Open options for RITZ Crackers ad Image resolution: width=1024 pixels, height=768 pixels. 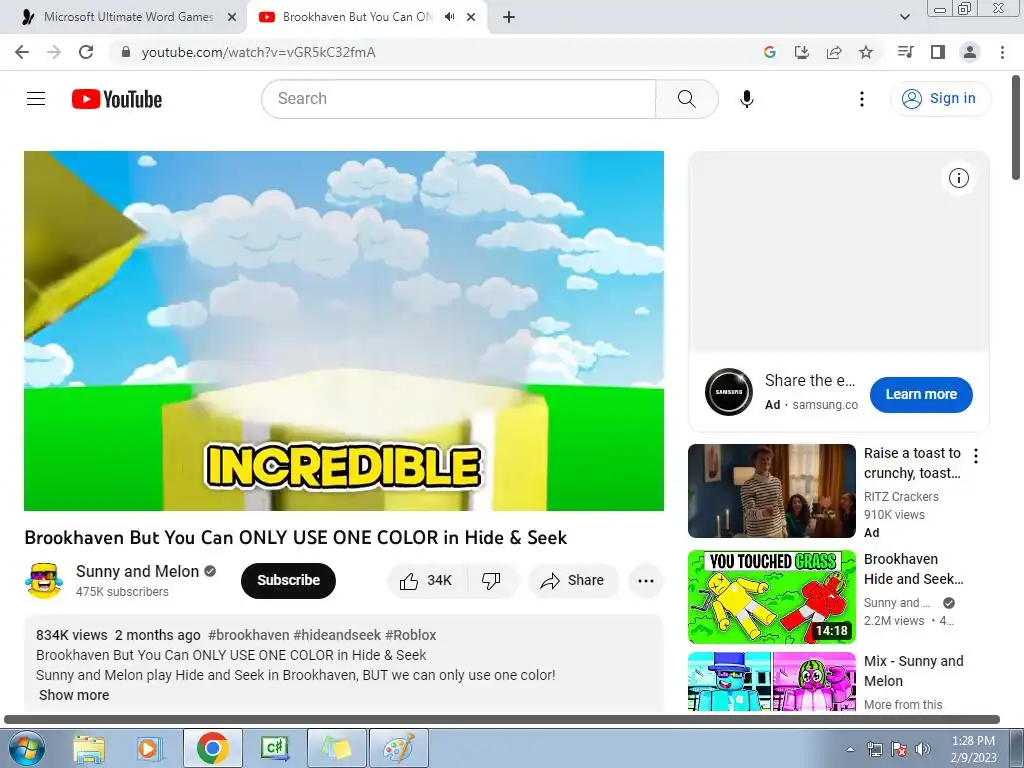tap(976, 456)
